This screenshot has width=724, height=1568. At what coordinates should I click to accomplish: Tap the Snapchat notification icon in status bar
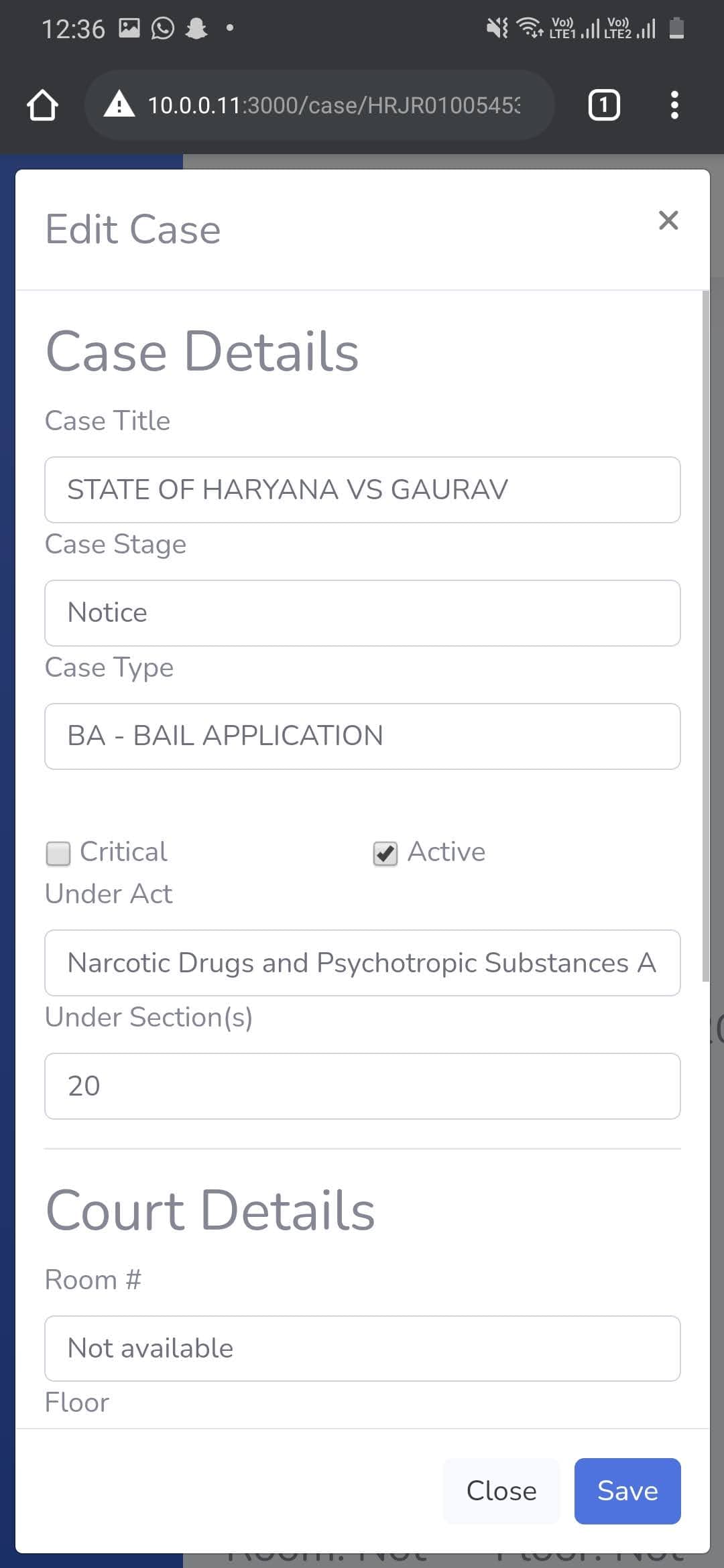pos(196,28)
